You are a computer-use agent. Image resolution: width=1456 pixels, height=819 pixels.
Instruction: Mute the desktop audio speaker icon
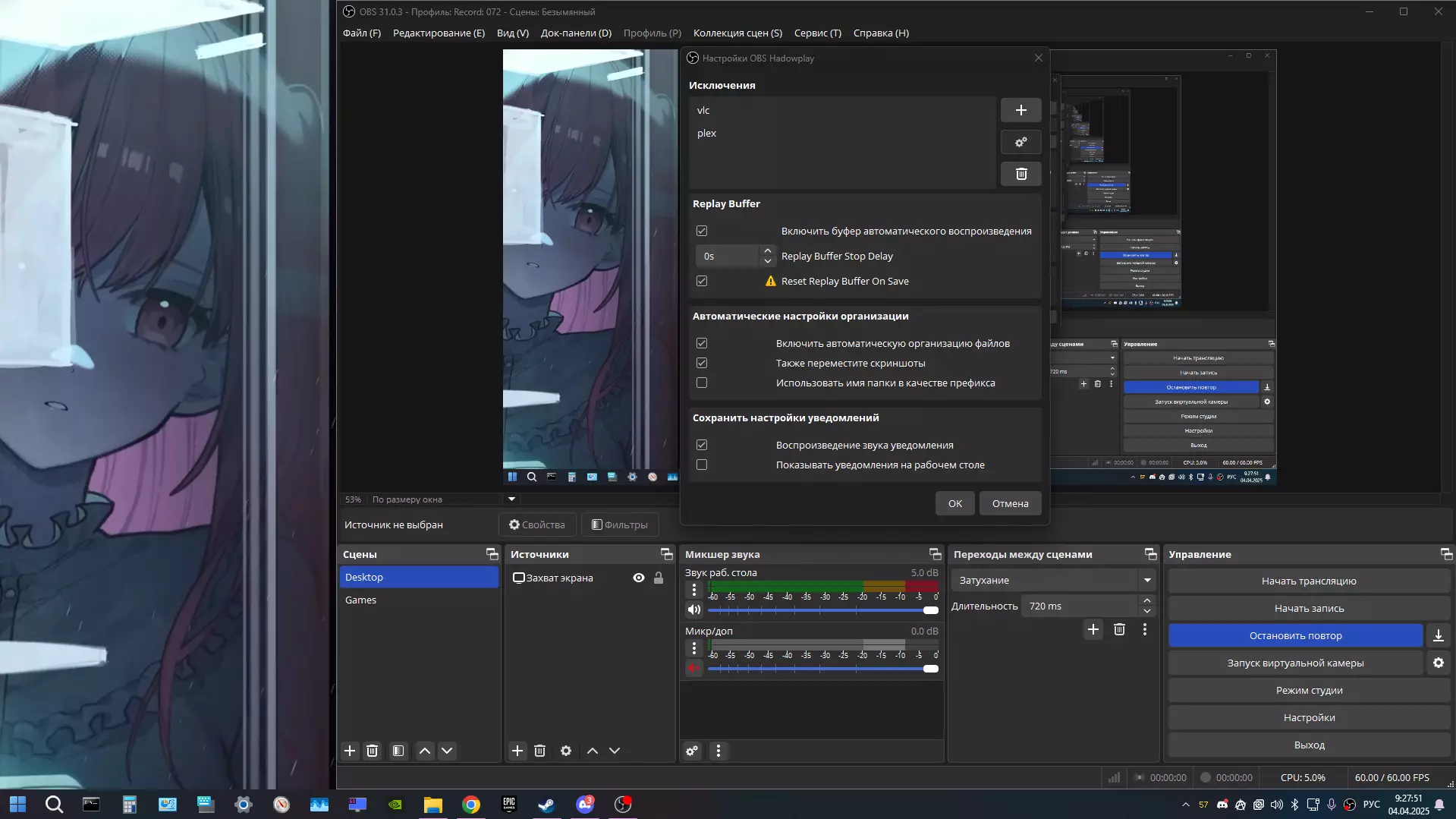pyautogui.click(x=693, y=610)
